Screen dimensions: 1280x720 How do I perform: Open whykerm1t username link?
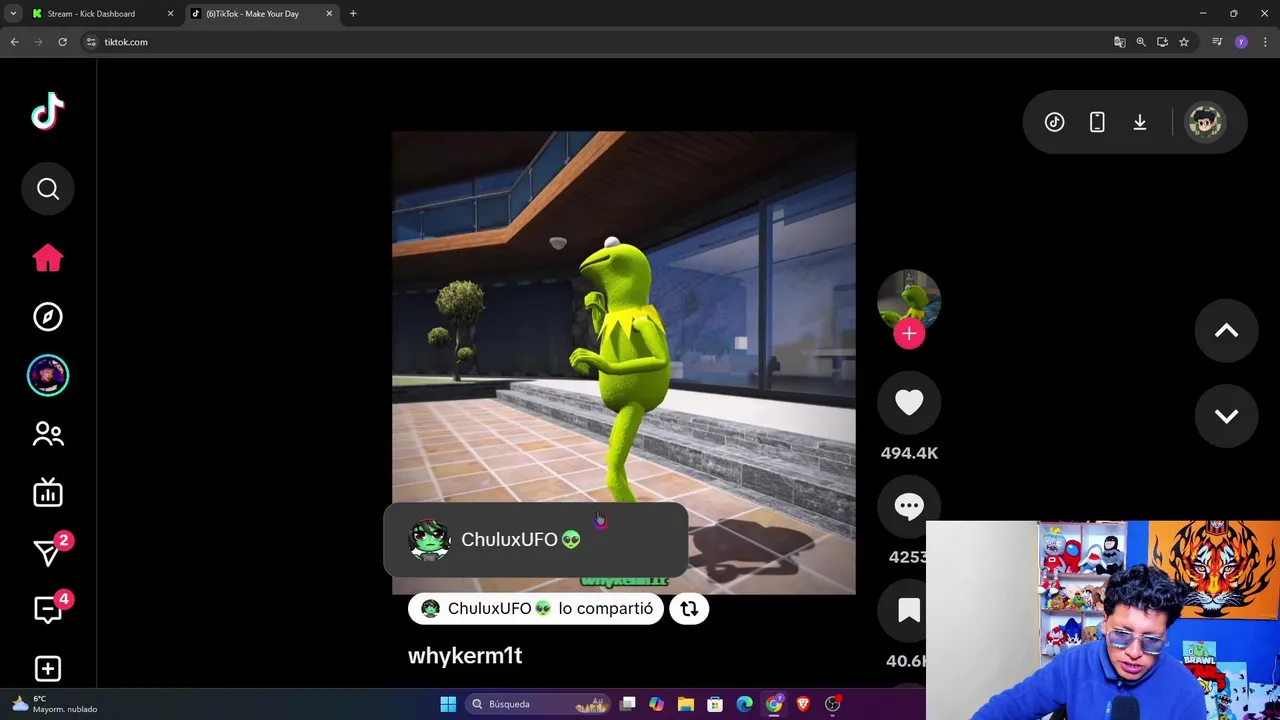tap(465, 656)
